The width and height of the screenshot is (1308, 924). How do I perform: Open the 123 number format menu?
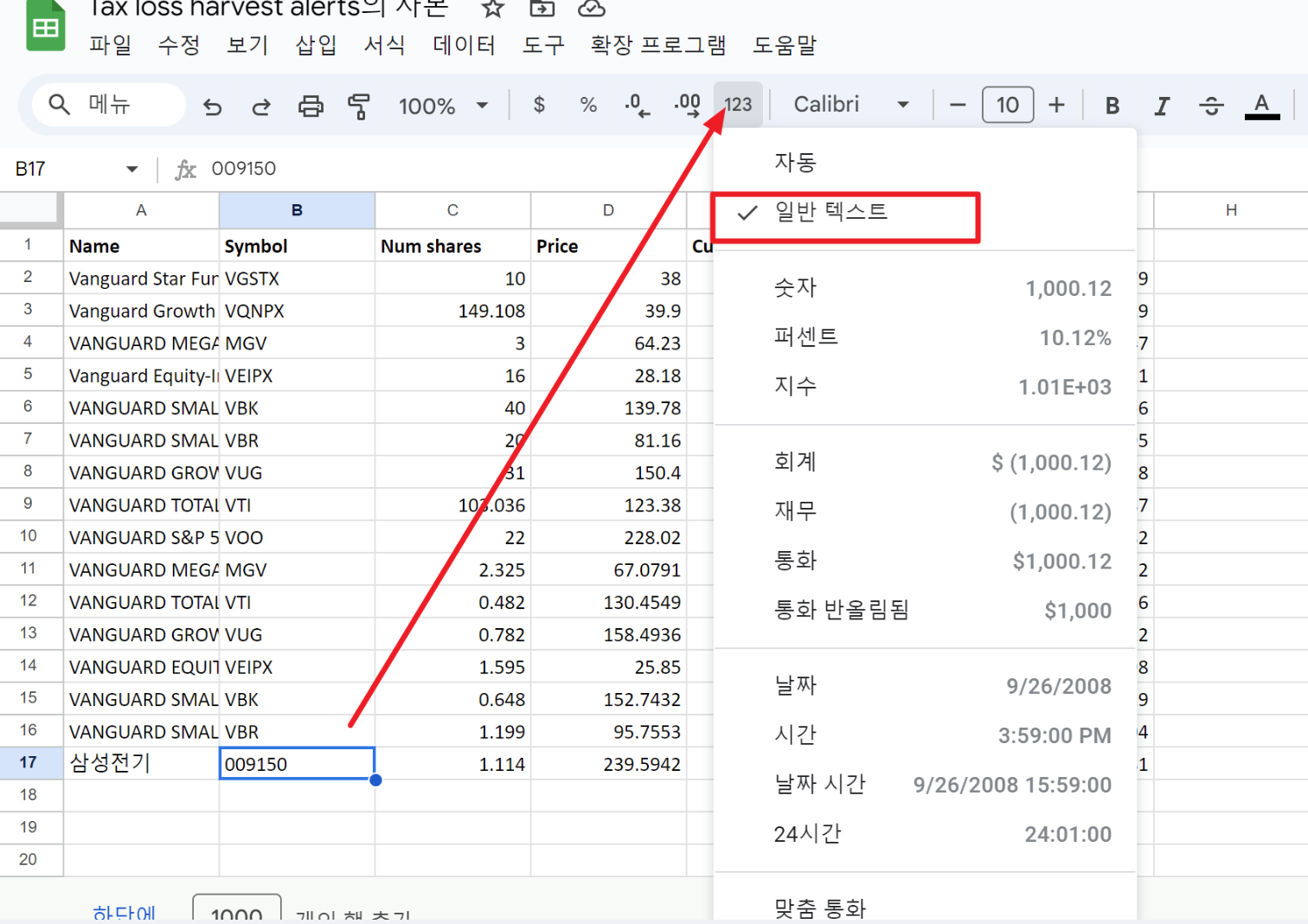coord(738,105)
